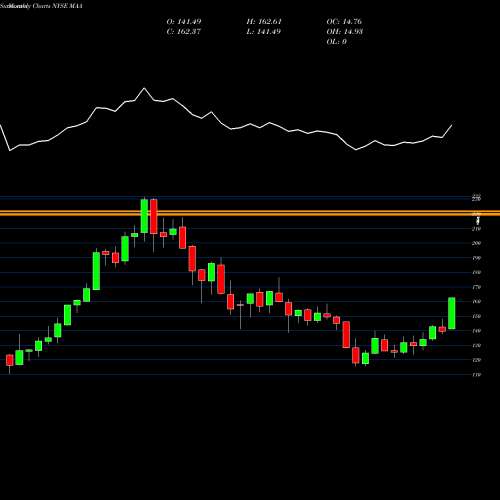Click the 110 price axis label
Viewport: 500px width, 500px height.
point(476,374)
